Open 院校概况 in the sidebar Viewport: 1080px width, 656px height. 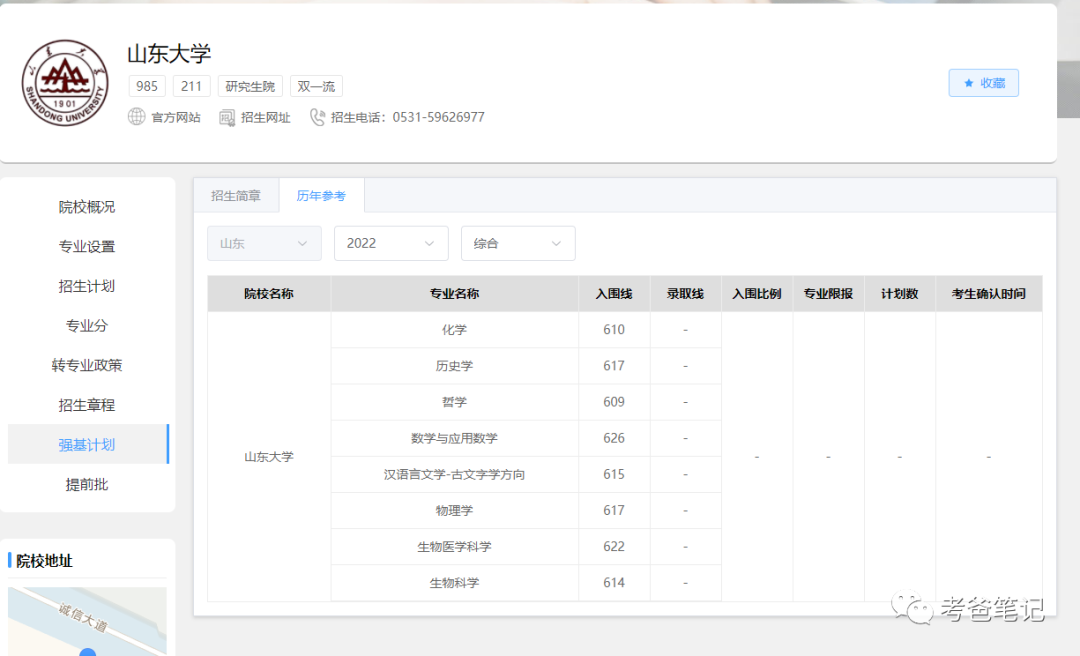87,207
